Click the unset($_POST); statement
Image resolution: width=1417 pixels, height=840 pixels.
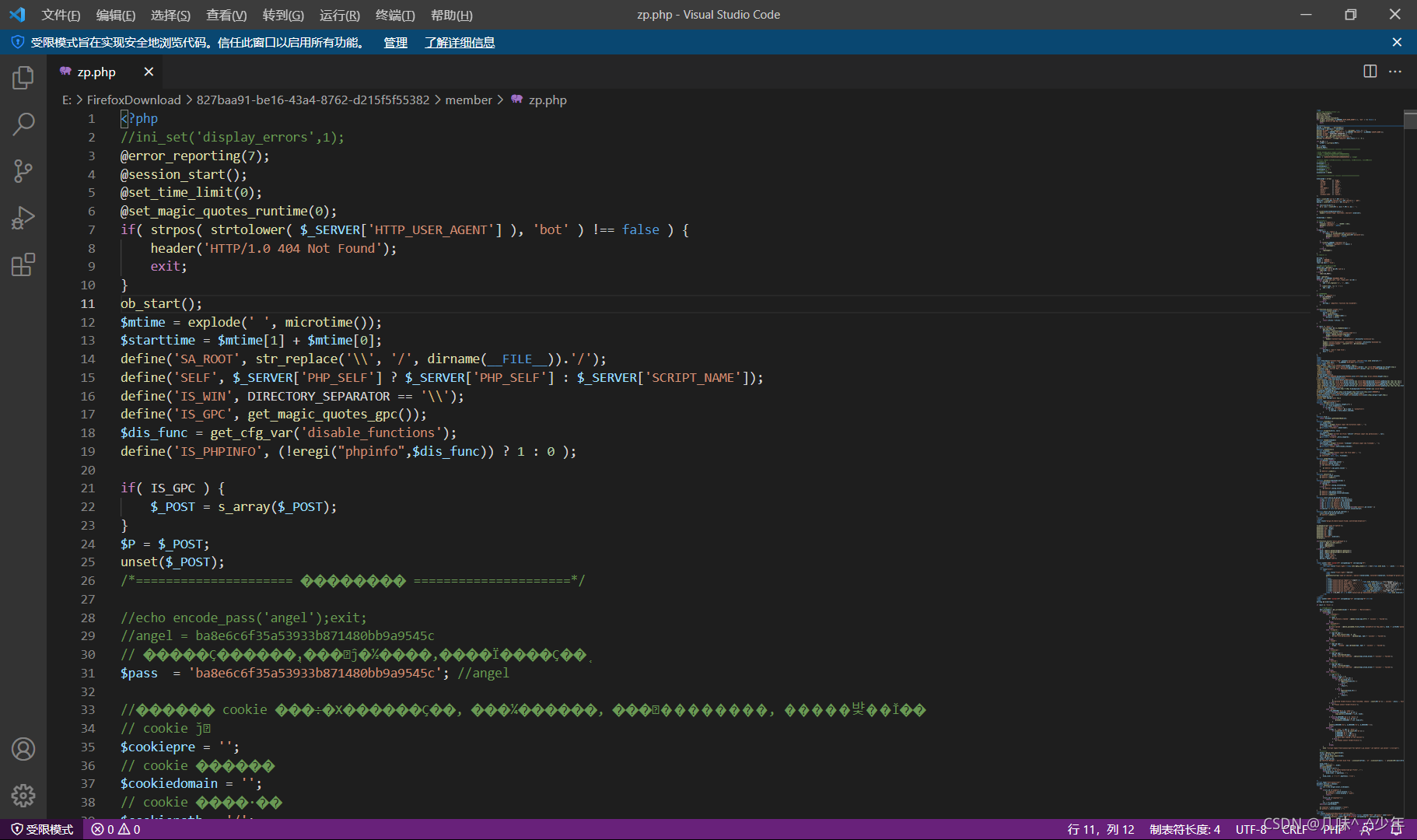pyautogui.click(x=172, y=562)
